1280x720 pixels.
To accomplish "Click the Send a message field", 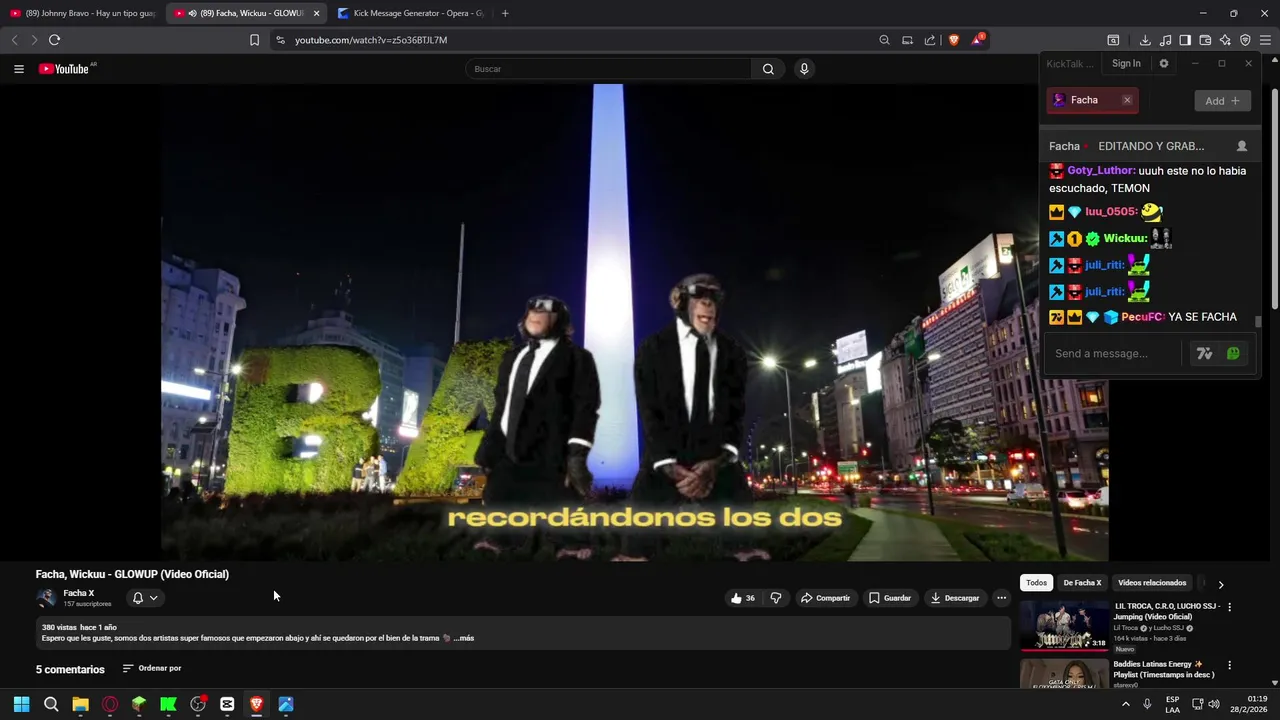I will pyautogui.click(x=1113, y=353).
